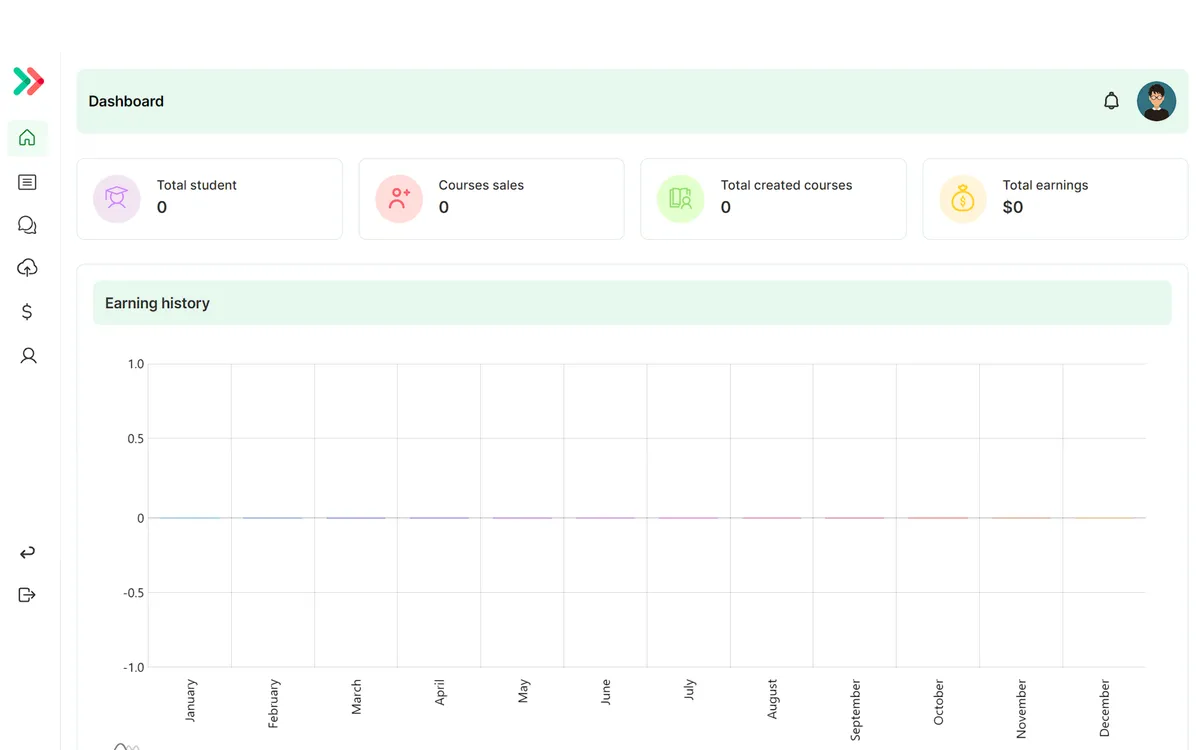Click the Courses sales person icon
The image size is (1200, 750).
399,199
